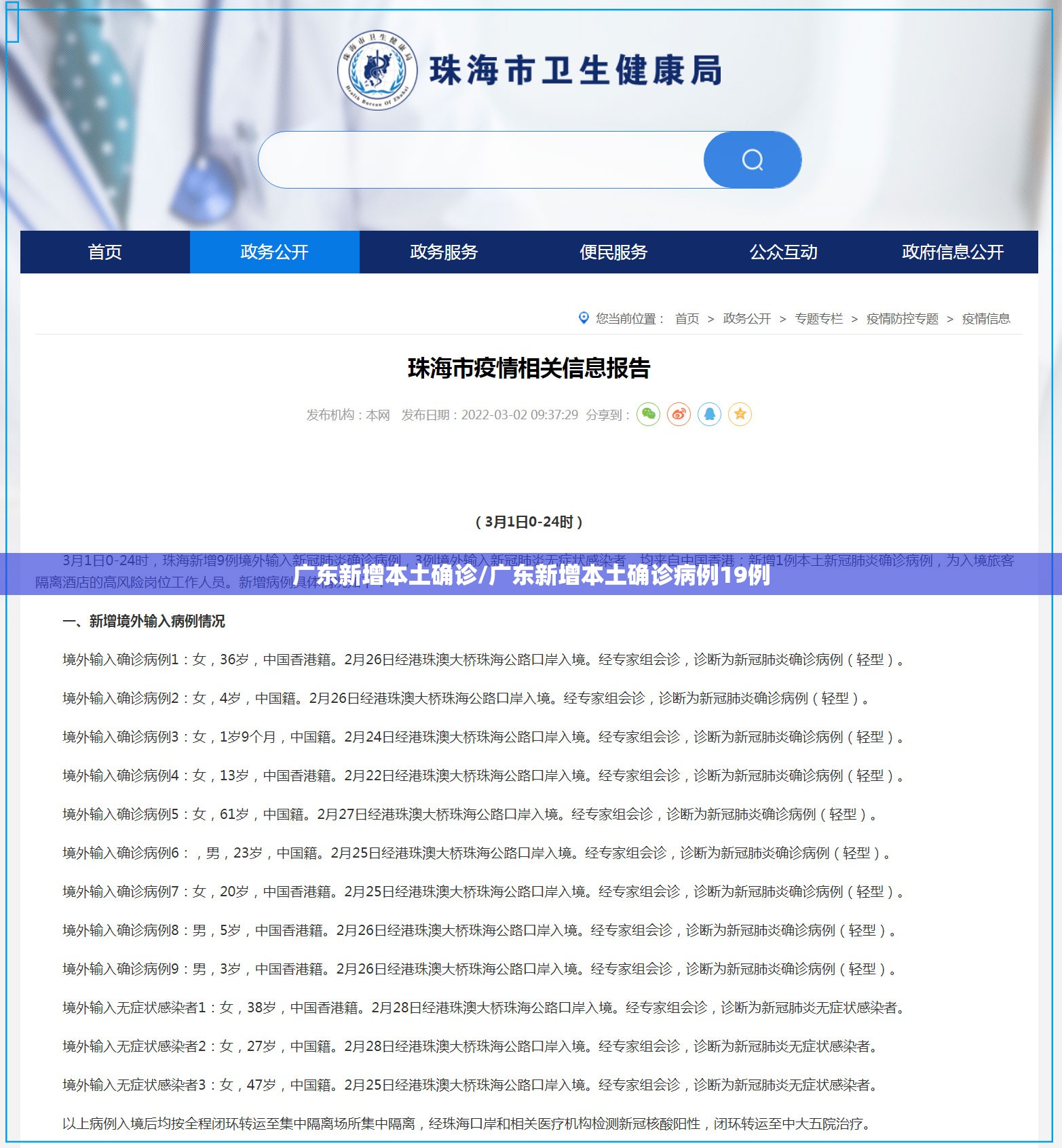Click line 境外输入确诊病例7：女，20岁
Viewport: 1062px width, 1148px height.
tap(485, 892)
